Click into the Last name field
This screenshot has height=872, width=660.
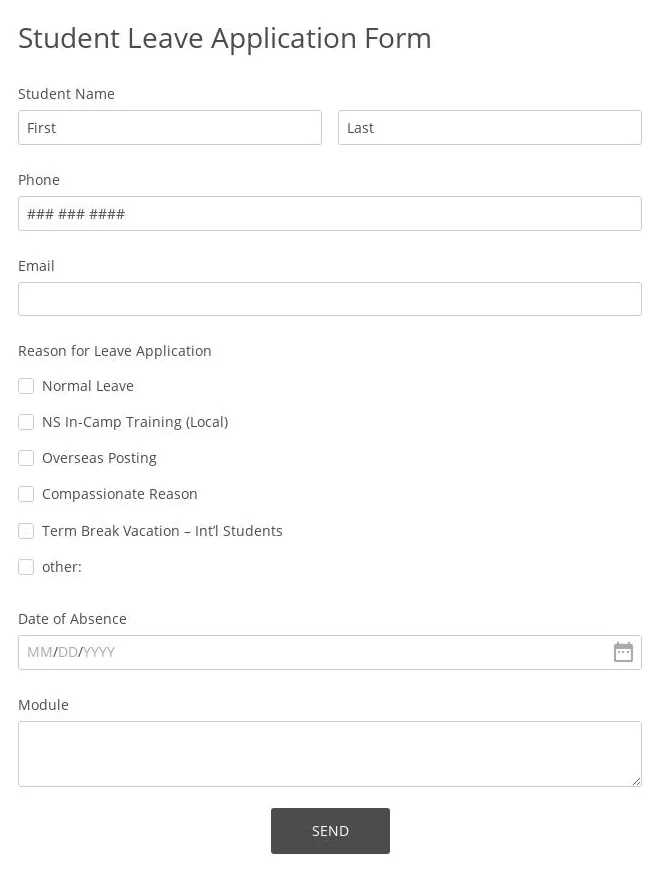490,127
